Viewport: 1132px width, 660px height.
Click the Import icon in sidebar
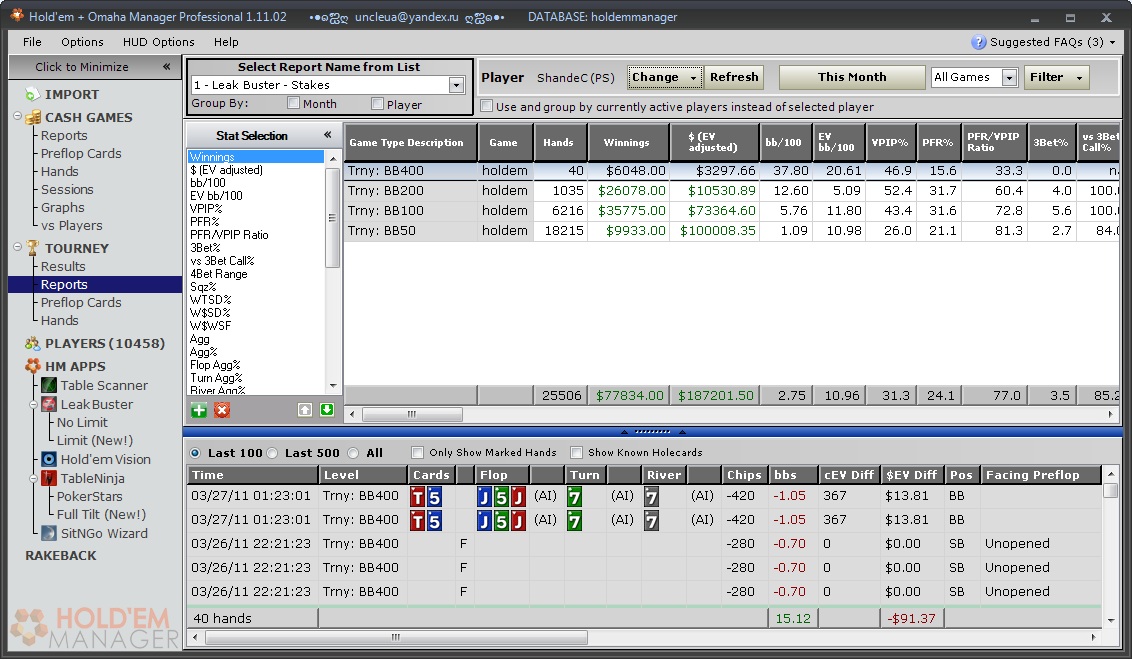coord(31,94)
